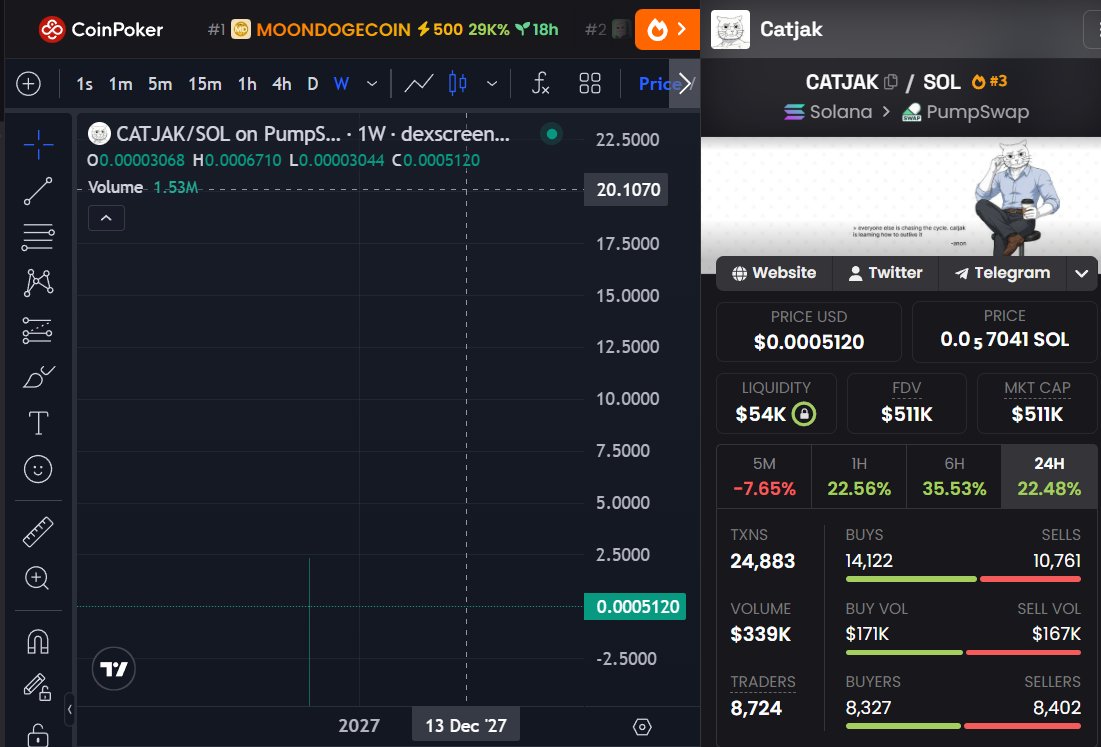Viewport: 1101px width, 747px height.
Task: Select the trend line drawing tool
Action: coord(38,191)
